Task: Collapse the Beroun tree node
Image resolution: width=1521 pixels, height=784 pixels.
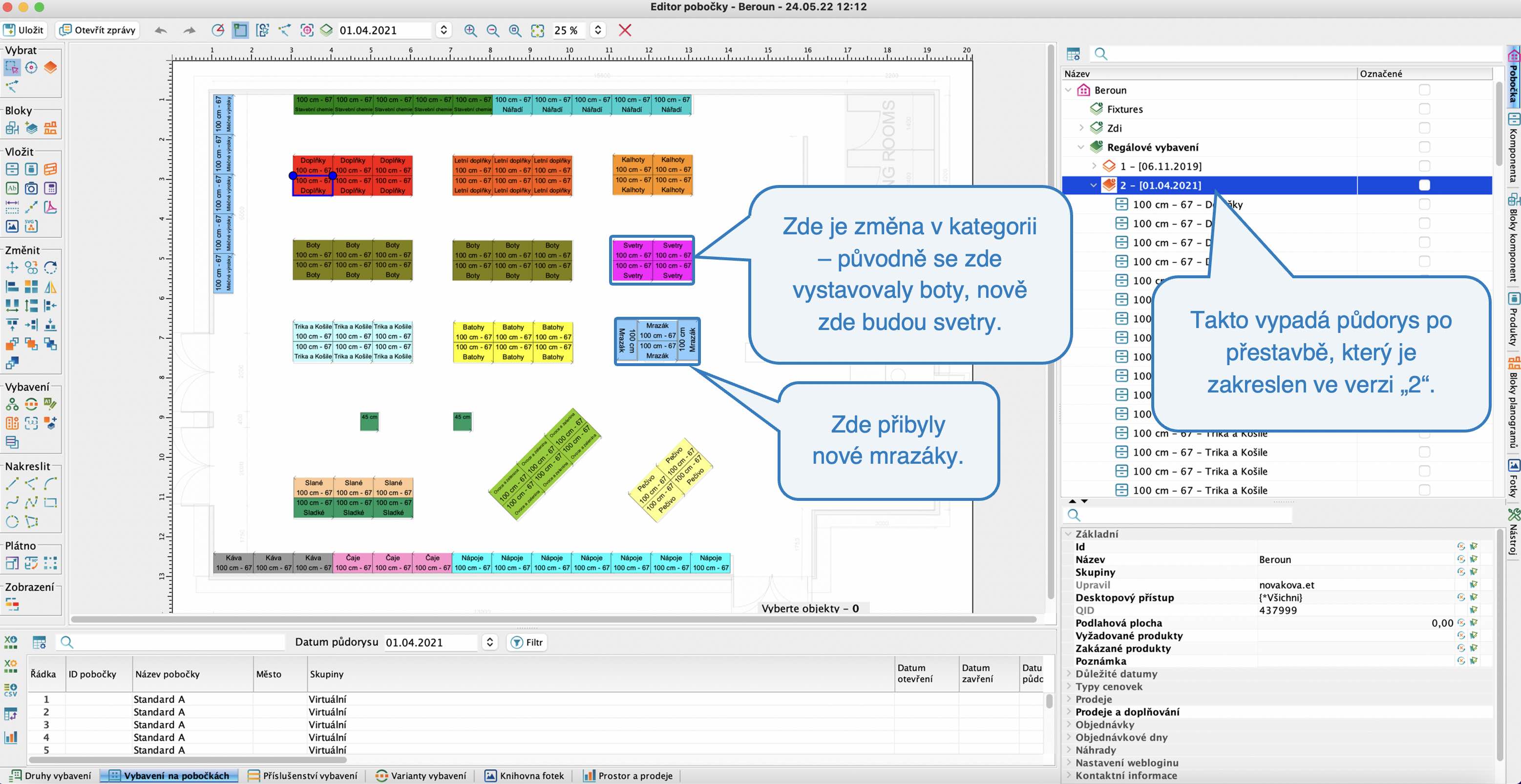Action: pos(1069,90)
